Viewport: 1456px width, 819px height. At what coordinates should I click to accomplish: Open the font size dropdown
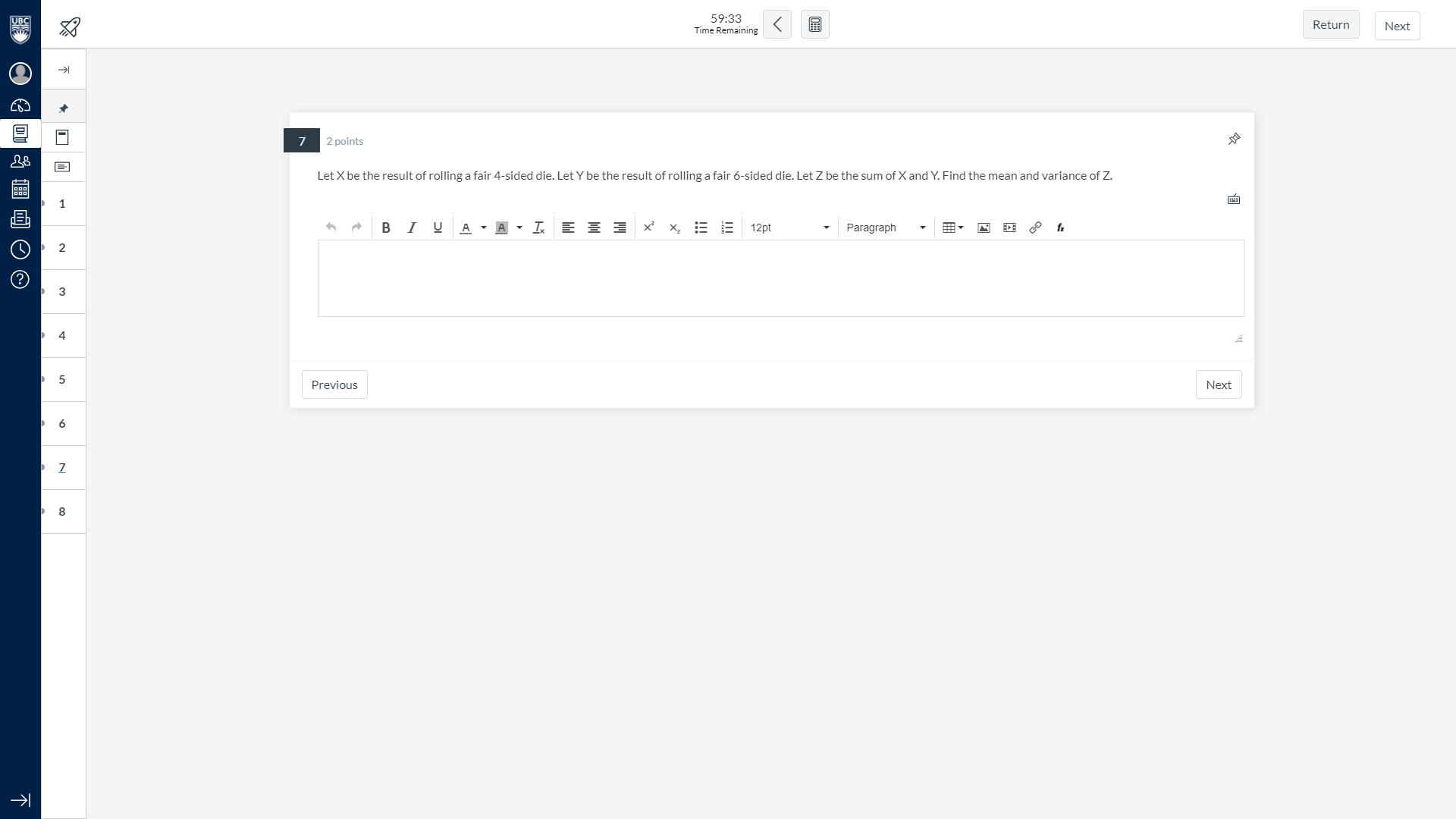click(x=789, y=227)
